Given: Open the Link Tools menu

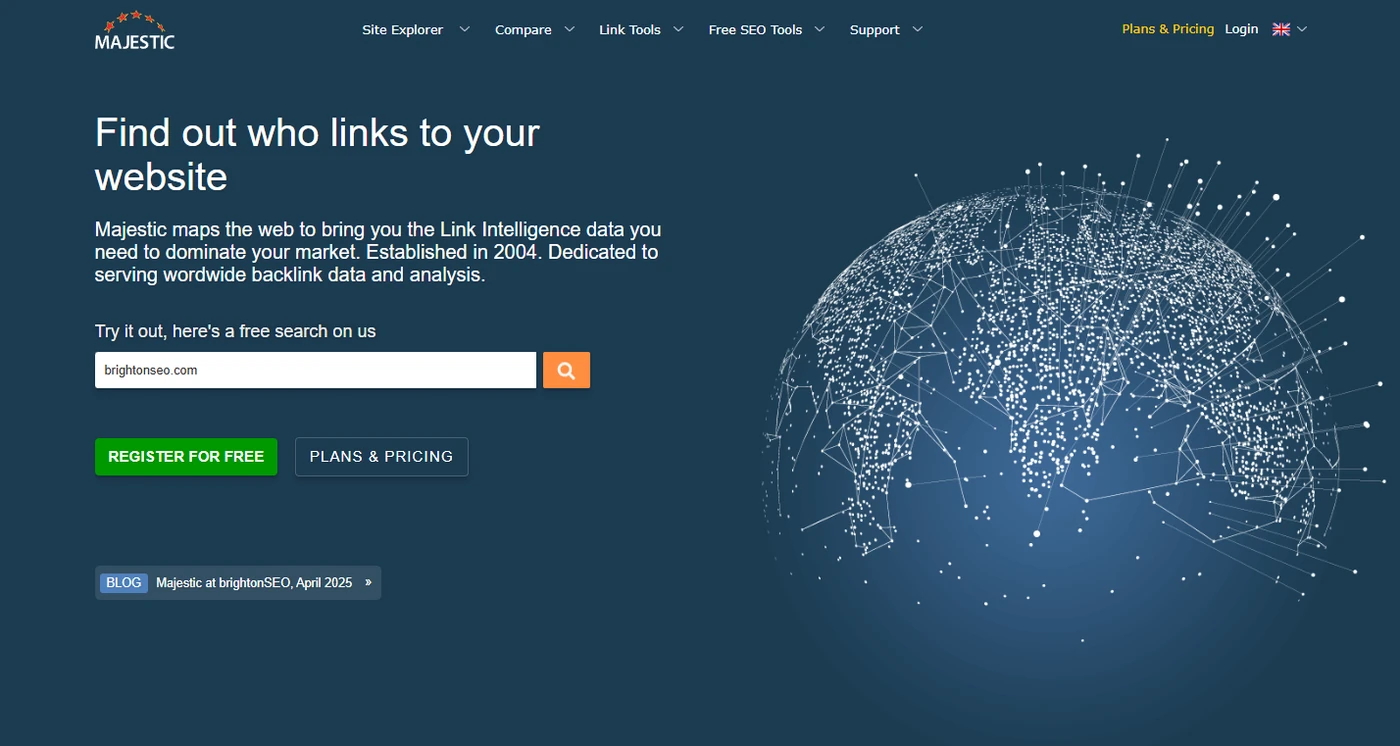Looking at the screenshot, I should (630, 30).
